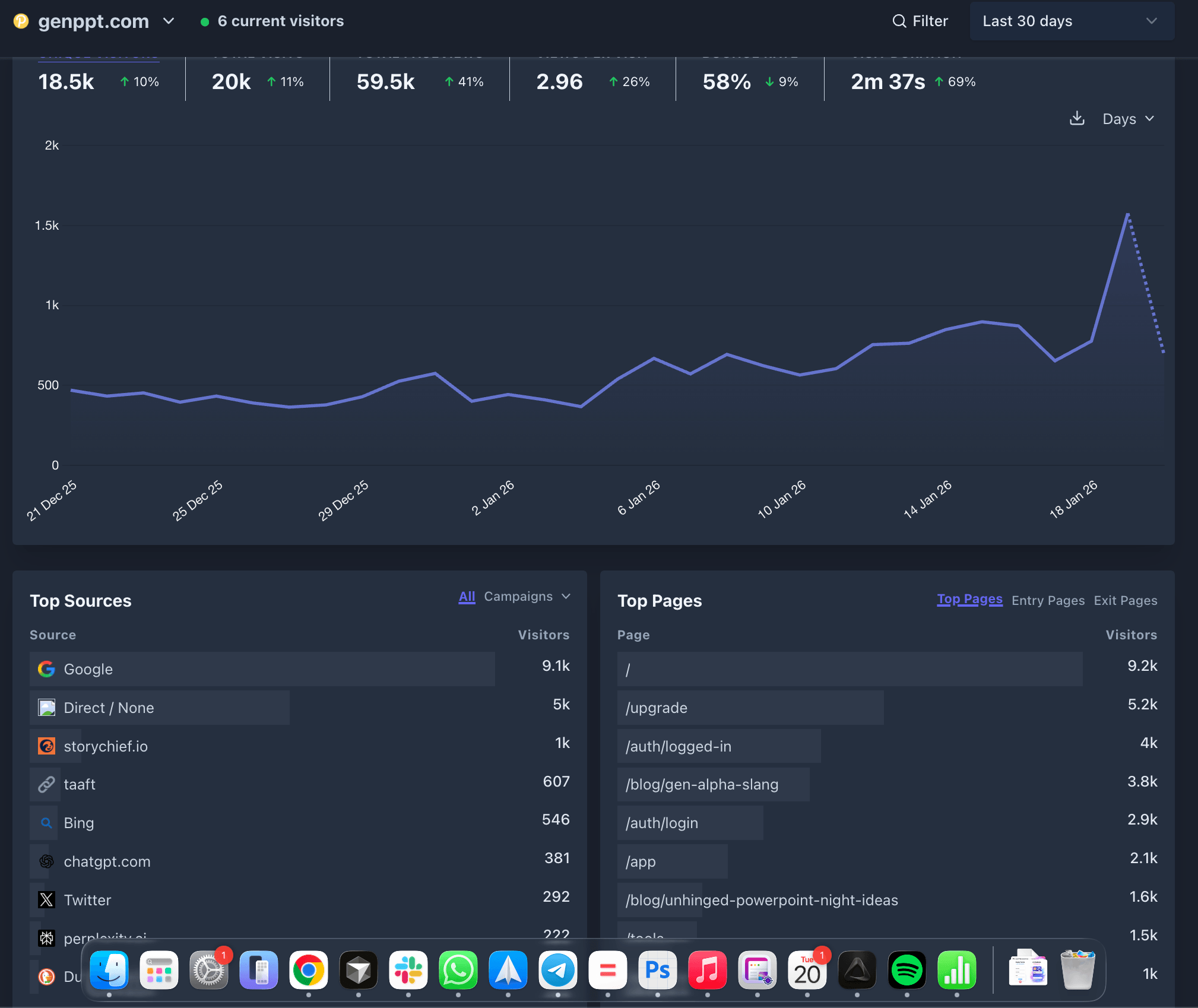
Task: Click the chart download export icon
Action: tap(1077, 118)
